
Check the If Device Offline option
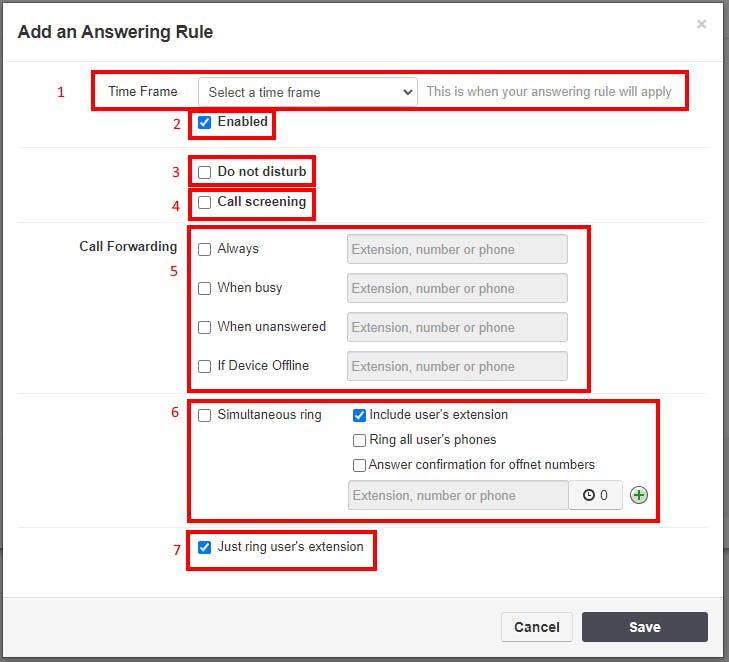click(205, 367)
